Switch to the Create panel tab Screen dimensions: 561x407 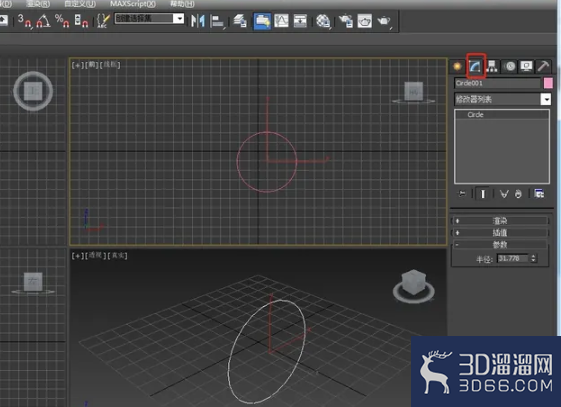[457, 66]
